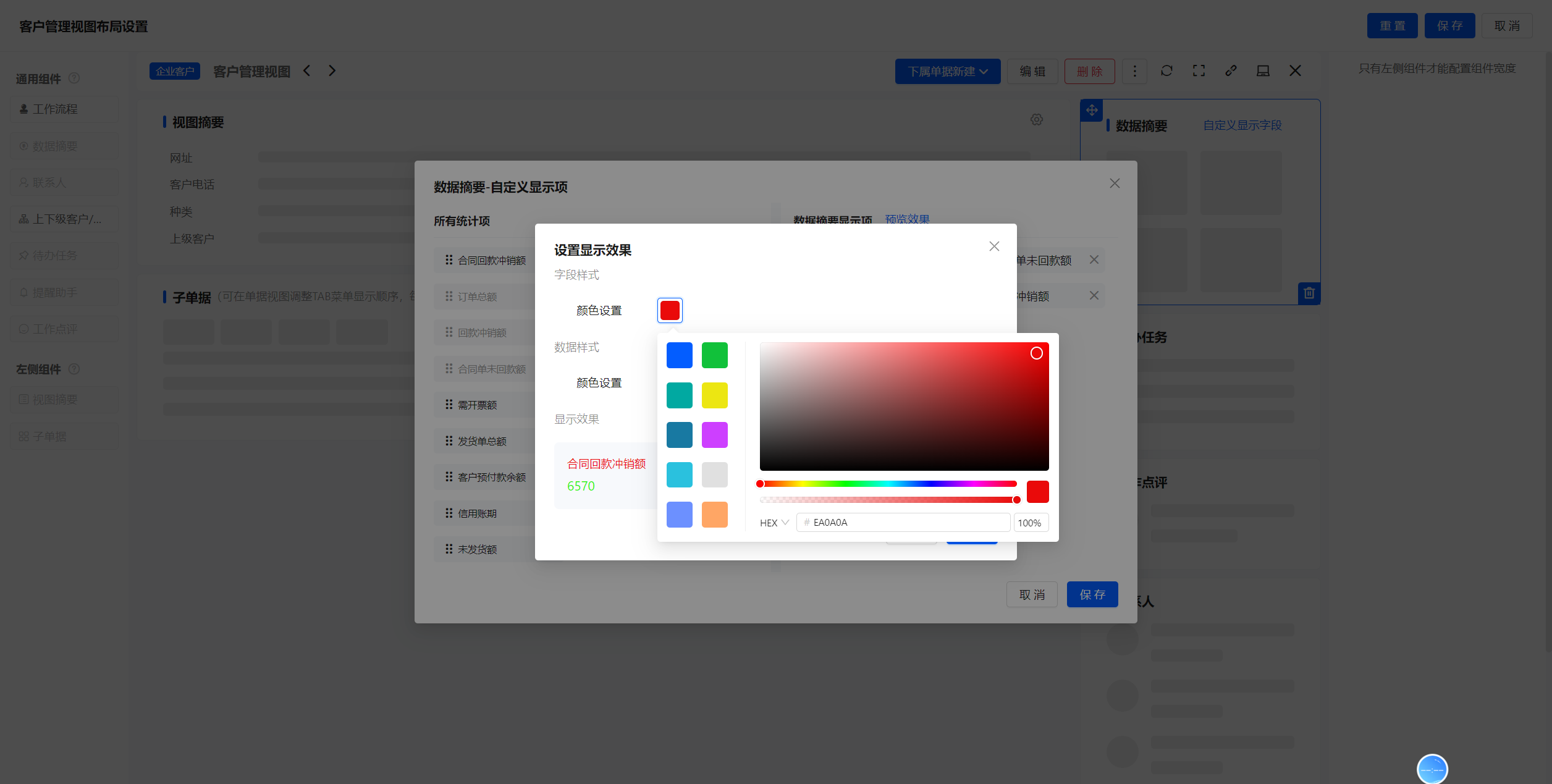Pick the purple preset color swatch
This screenshot has width=1552, height=784.
[715, 435]
